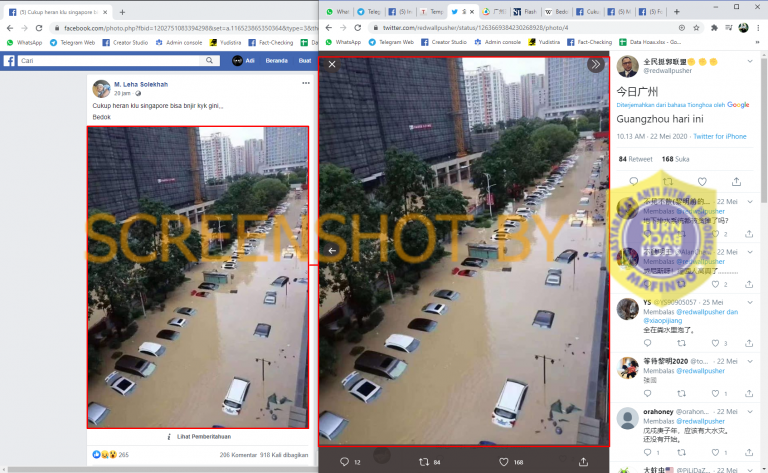Screen dimensions: 768x473
Task: Click the heart icon below the tweet's Retweet count
Action: click(x=702, y=182)
